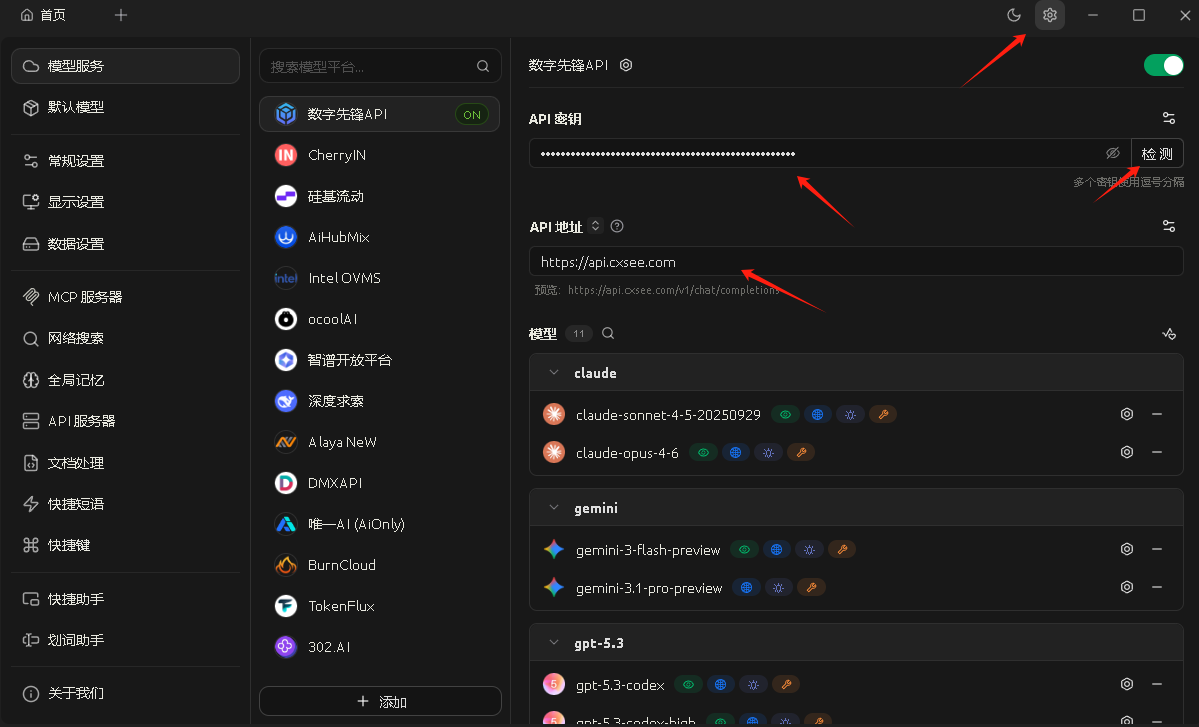This screenshot has width=1199, height=727.
Task: Click the gear icon beside 数字先锋API title
Action: point(626,65)
